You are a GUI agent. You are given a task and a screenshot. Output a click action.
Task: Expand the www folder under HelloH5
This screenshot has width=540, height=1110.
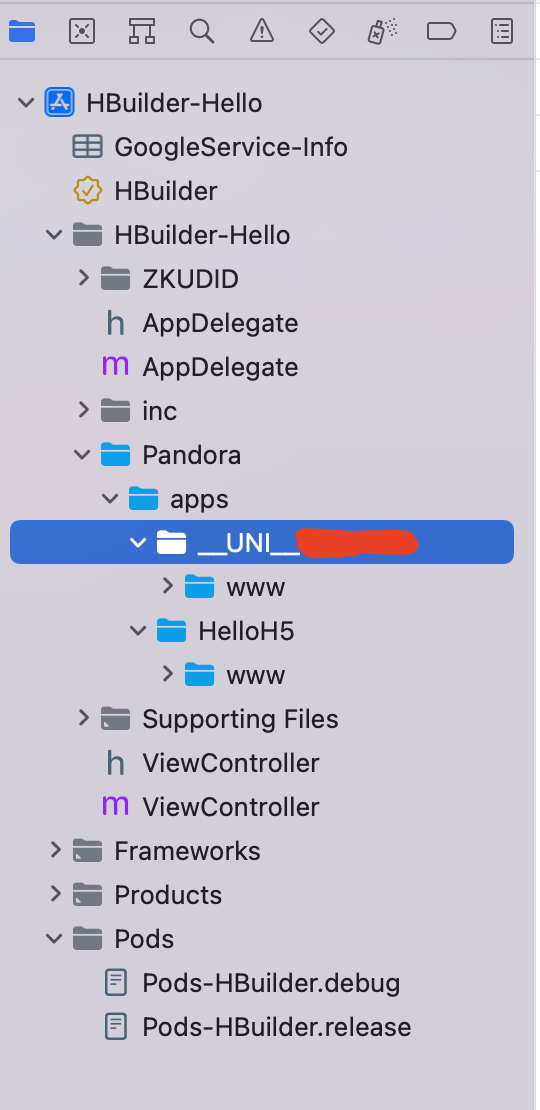click(168, 674)
